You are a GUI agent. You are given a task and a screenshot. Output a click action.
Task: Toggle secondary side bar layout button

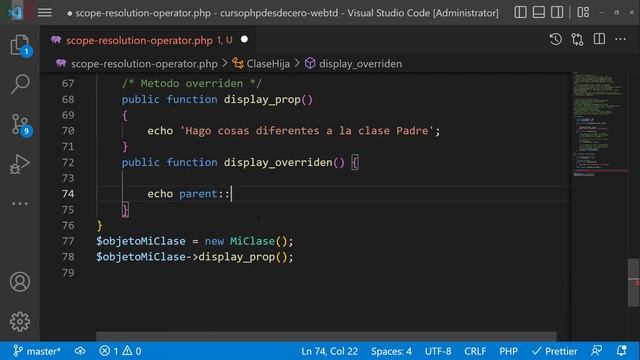(x=557, y=12)
